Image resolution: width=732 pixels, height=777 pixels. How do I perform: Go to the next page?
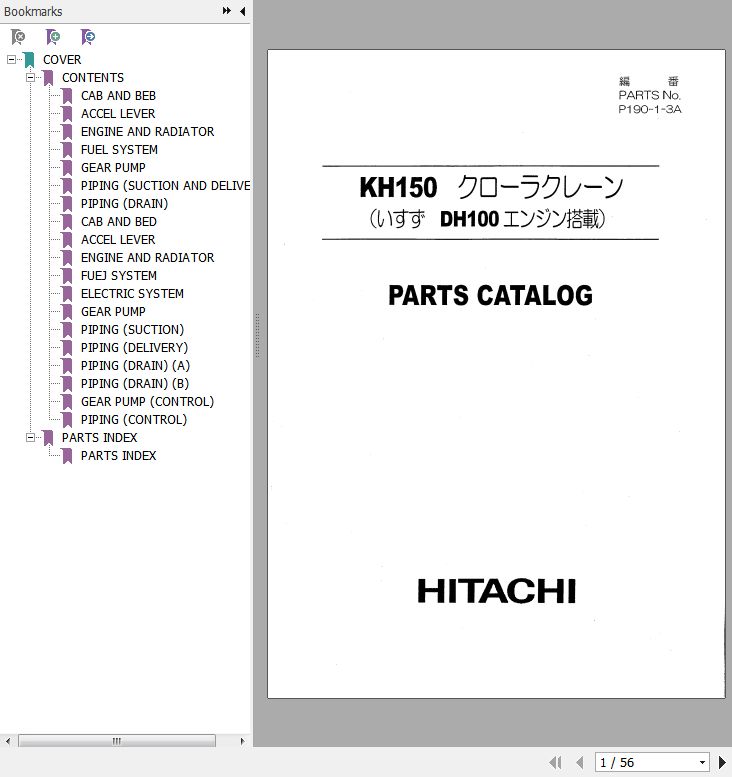(x=722, y=762)
